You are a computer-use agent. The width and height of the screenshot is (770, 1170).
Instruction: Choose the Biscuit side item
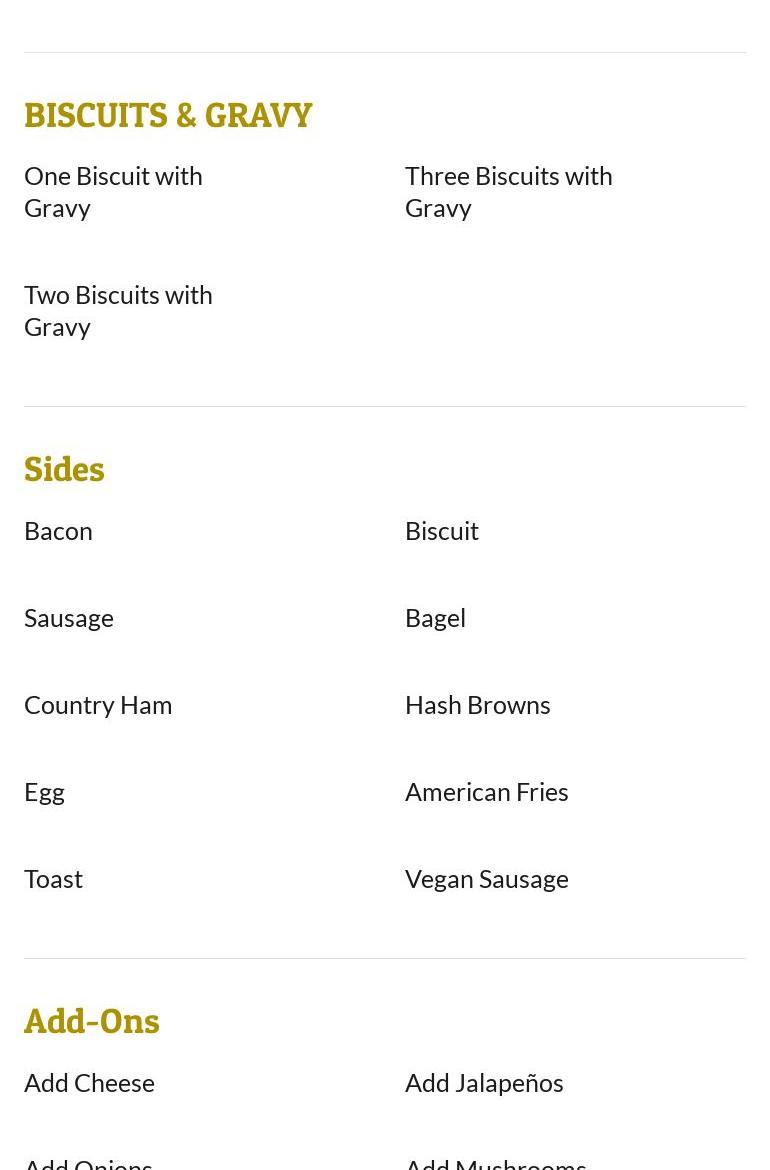click(442, 531)
